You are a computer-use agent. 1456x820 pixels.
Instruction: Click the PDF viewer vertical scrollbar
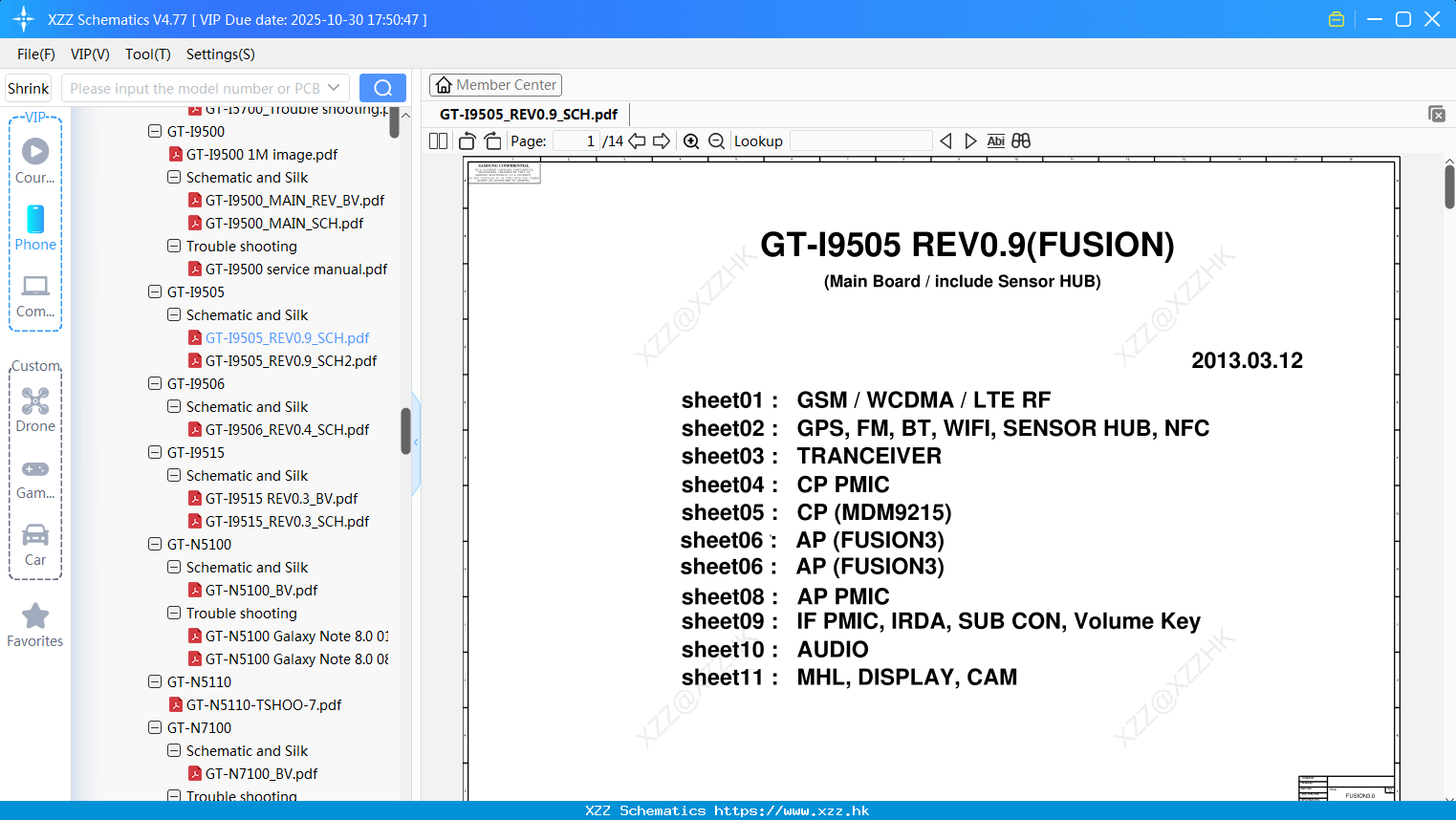(1449, 186)
